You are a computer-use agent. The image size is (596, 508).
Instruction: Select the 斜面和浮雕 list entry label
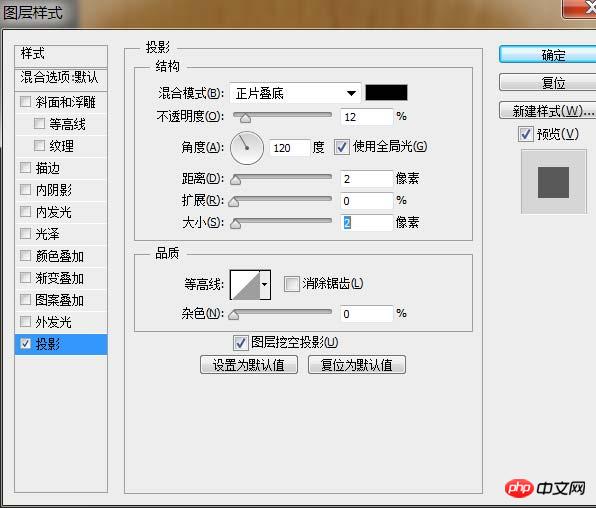tap(65, 102)
